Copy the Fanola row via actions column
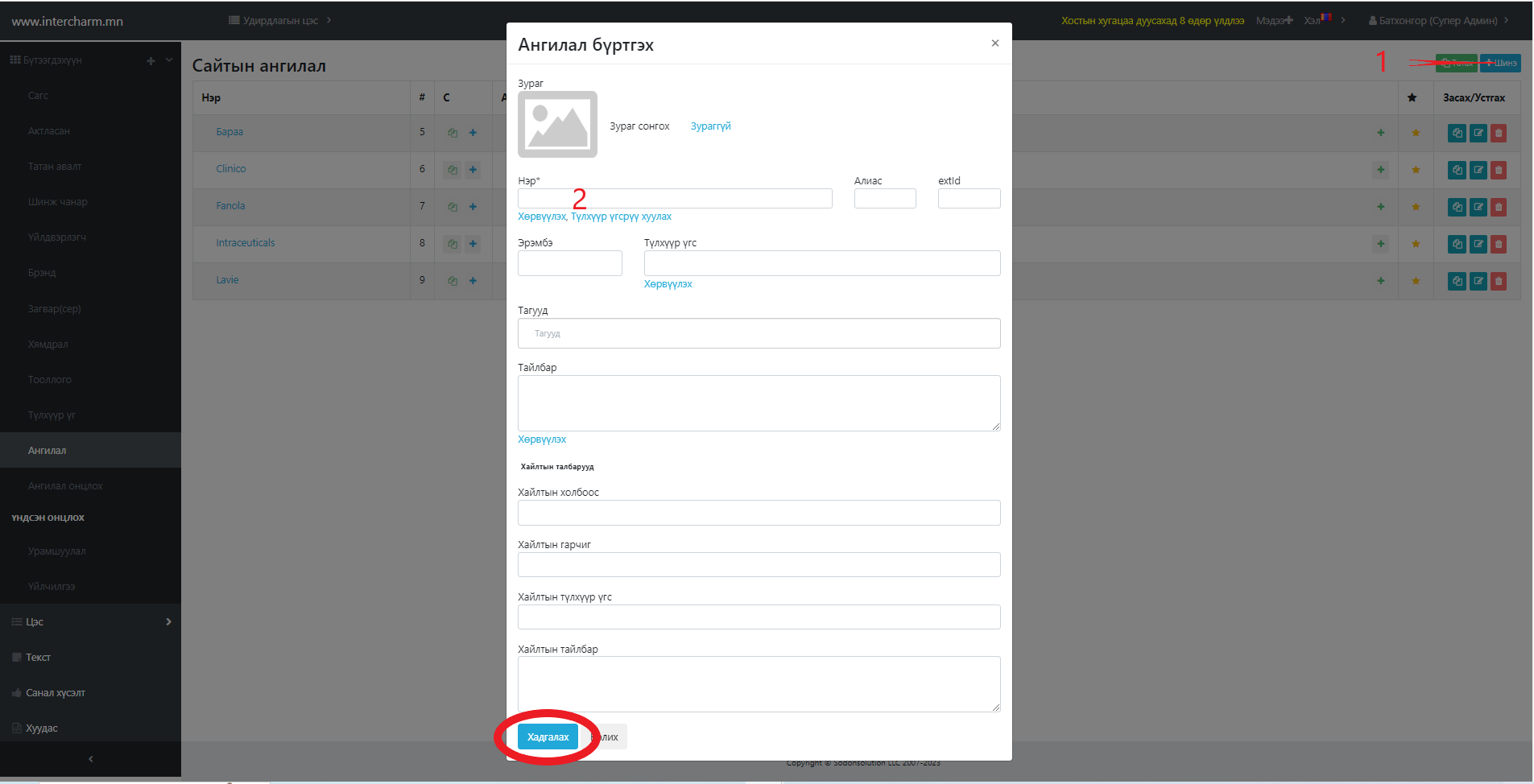1534x784 pixels. pyautogui.click(x=1457, y=208)
